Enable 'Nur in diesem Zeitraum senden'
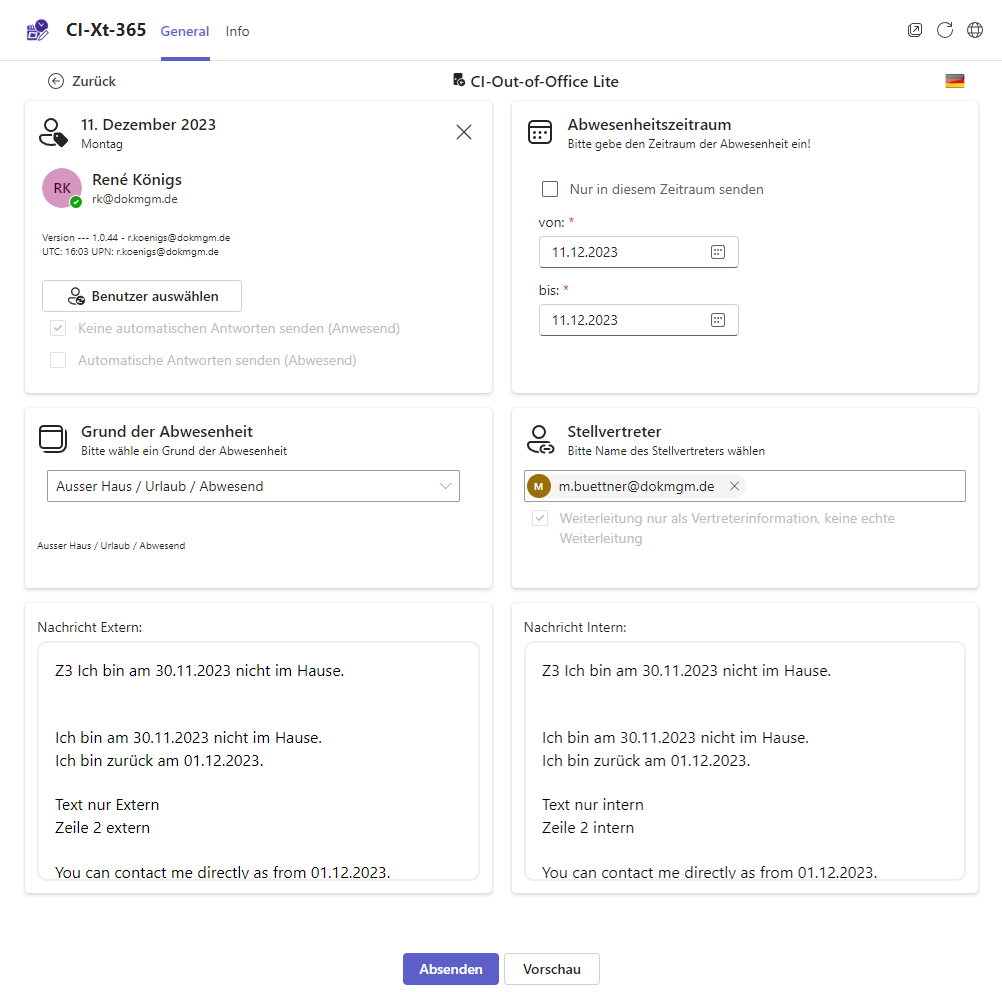 click(x=550, y=189)
